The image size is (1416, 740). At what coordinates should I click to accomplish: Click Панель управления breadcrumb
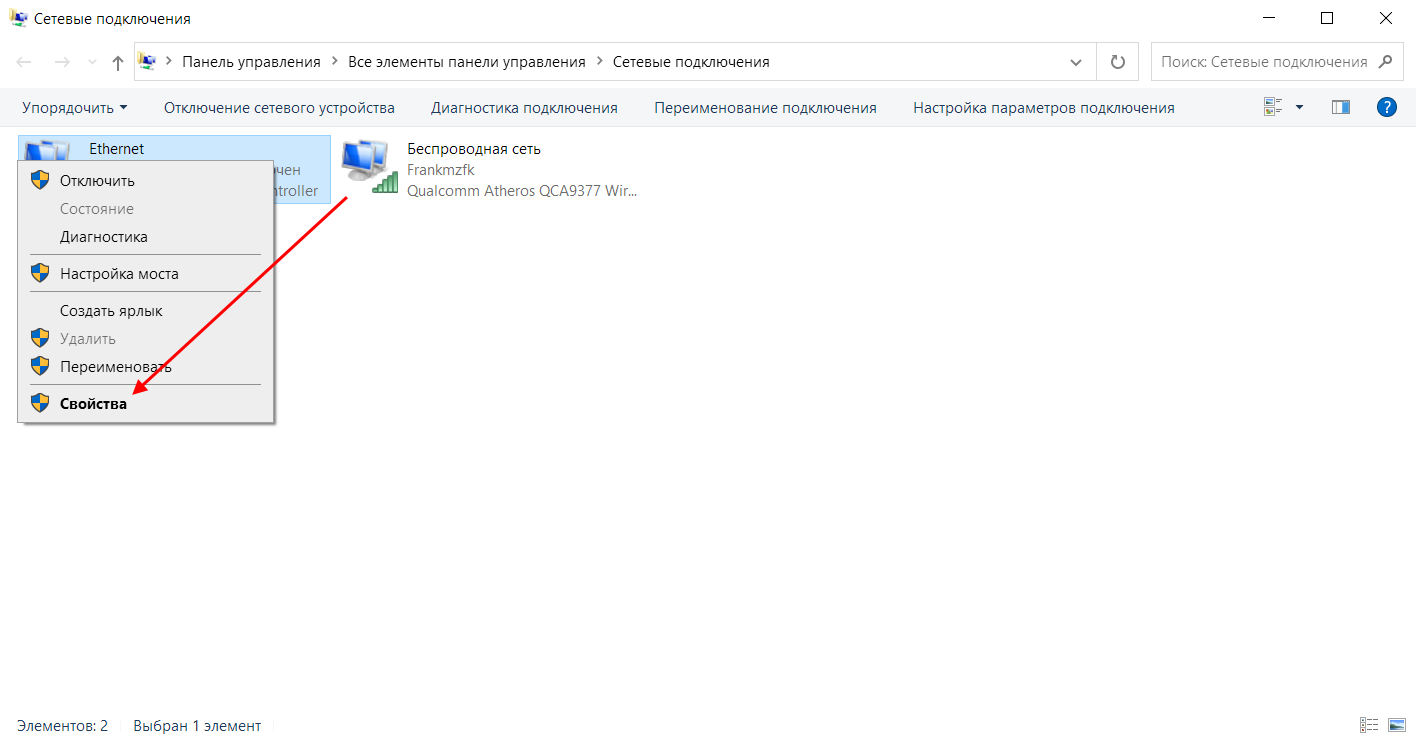251,62
